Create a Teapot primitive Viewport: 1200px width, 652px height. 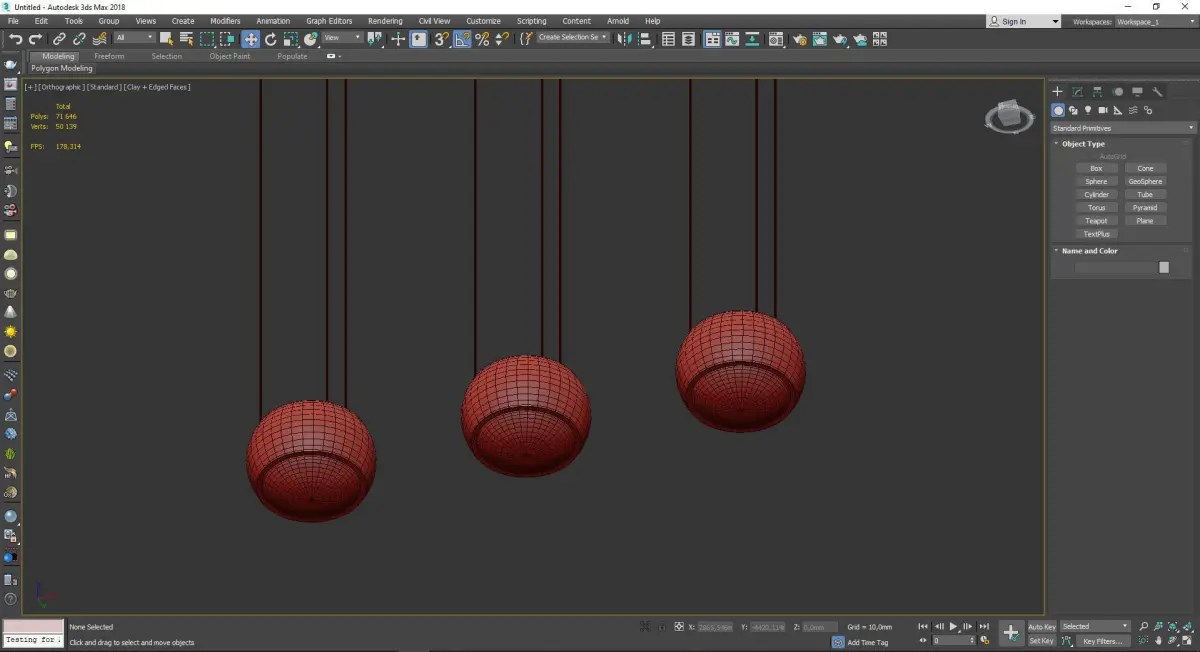click(x=1096, y=221)
